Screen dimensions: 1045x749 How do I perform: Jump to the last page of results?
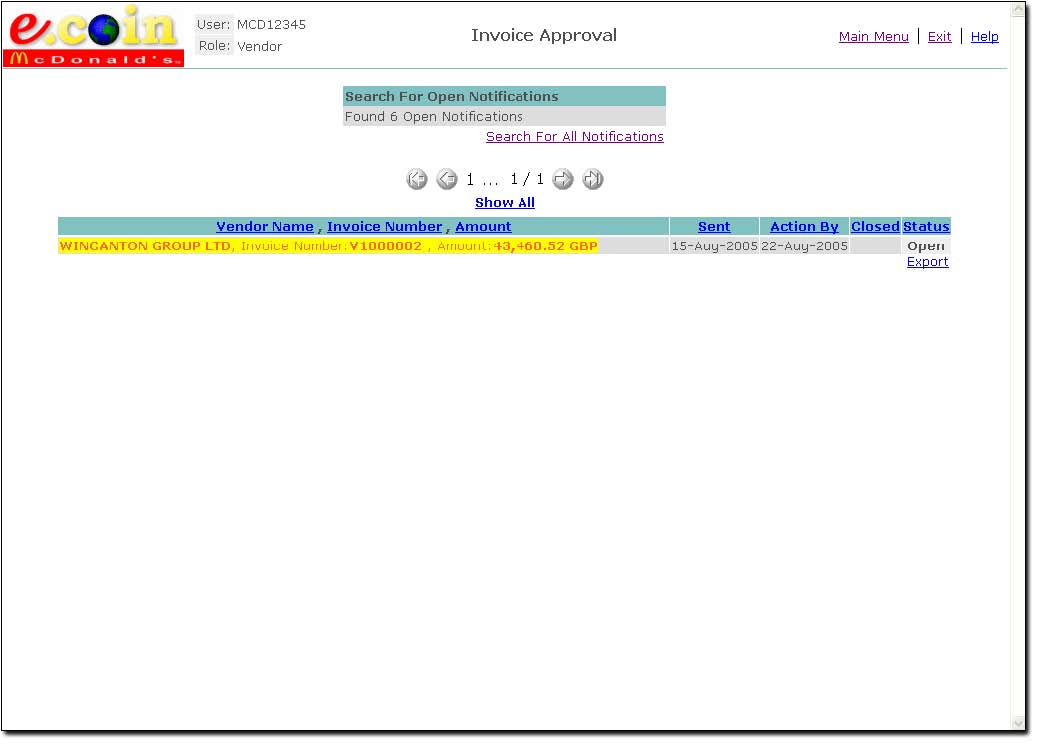pyautogui.click(x=593, y=180)
